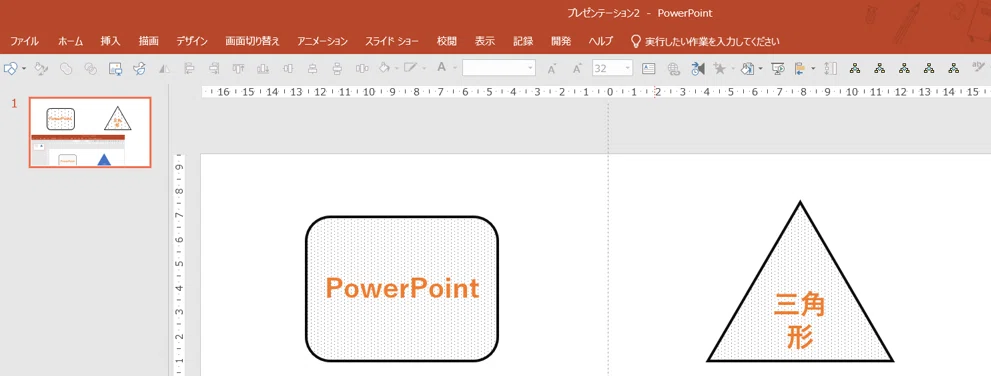Click the Align Bottom icon

(263, 68)
